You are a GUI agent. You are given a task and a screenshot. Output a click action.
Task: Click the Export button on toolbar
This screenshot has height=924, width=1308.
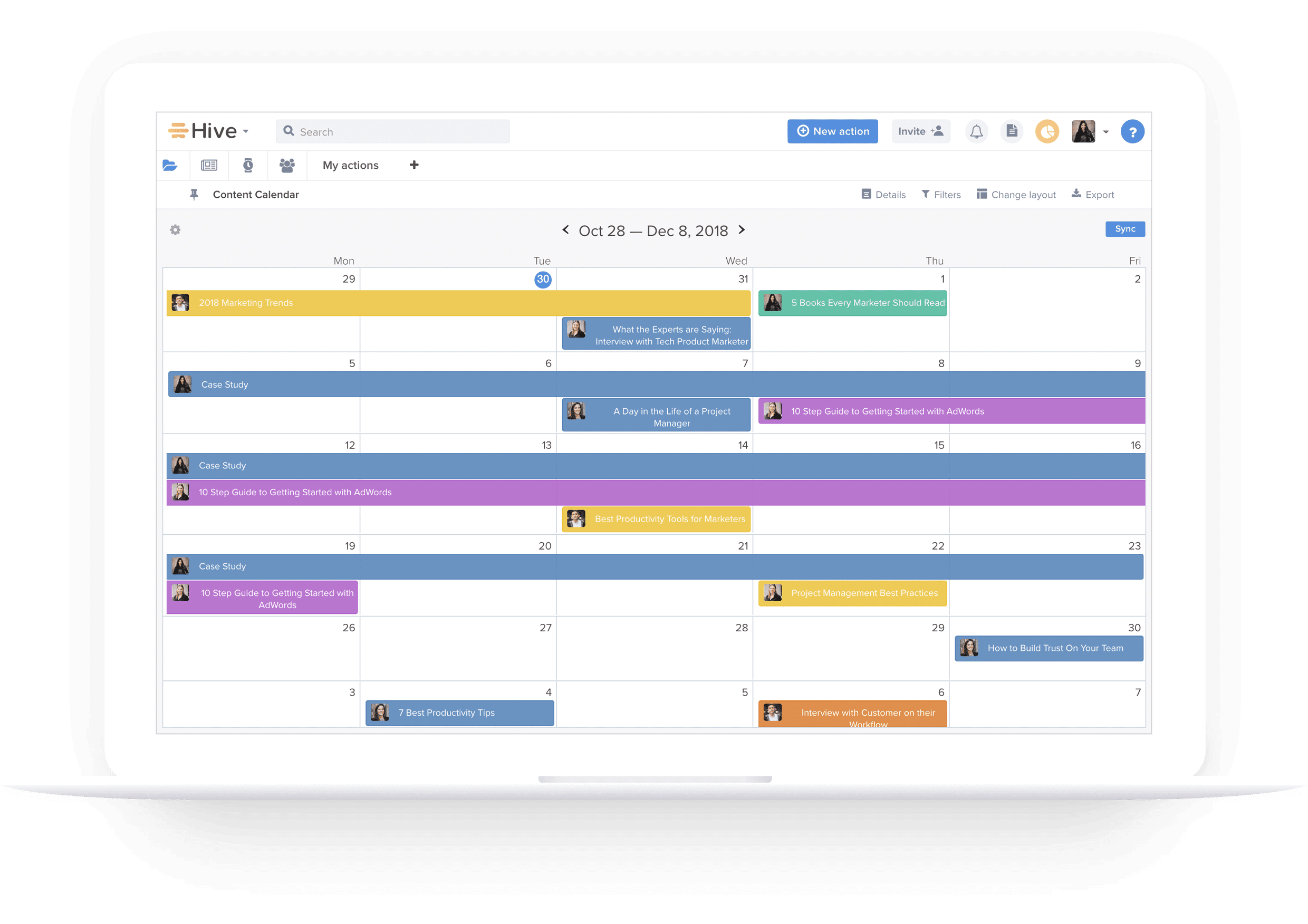tap(1097, 194)
